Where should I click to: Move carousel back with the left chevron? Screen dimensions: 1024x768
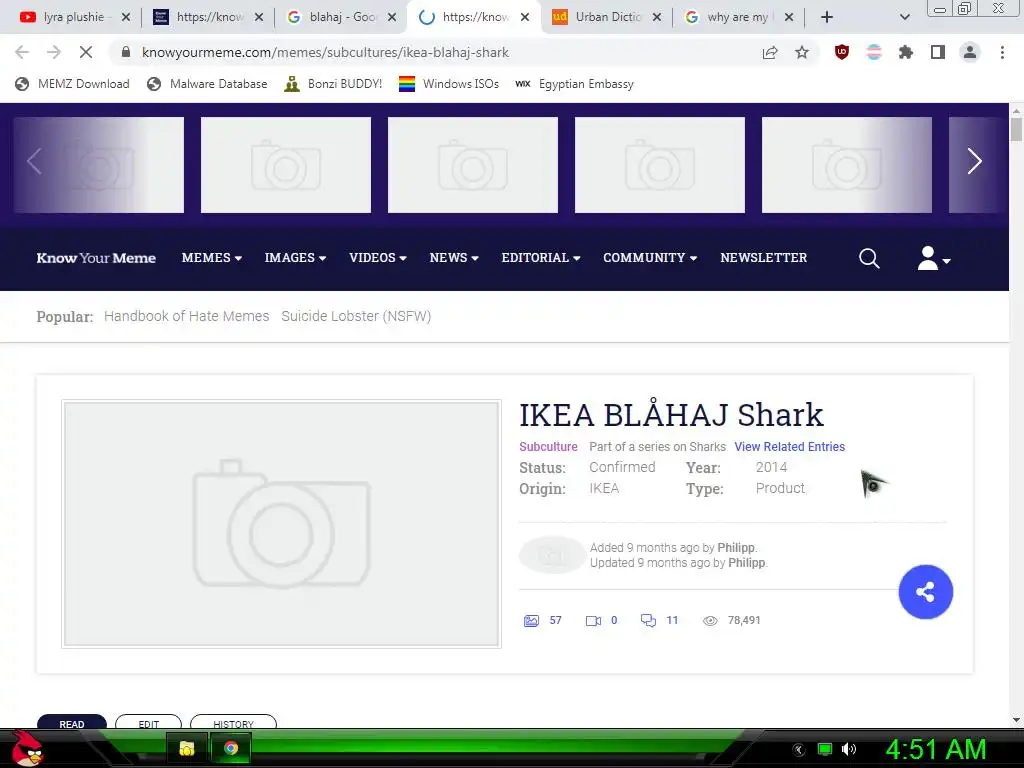click(x=35, y=161)
